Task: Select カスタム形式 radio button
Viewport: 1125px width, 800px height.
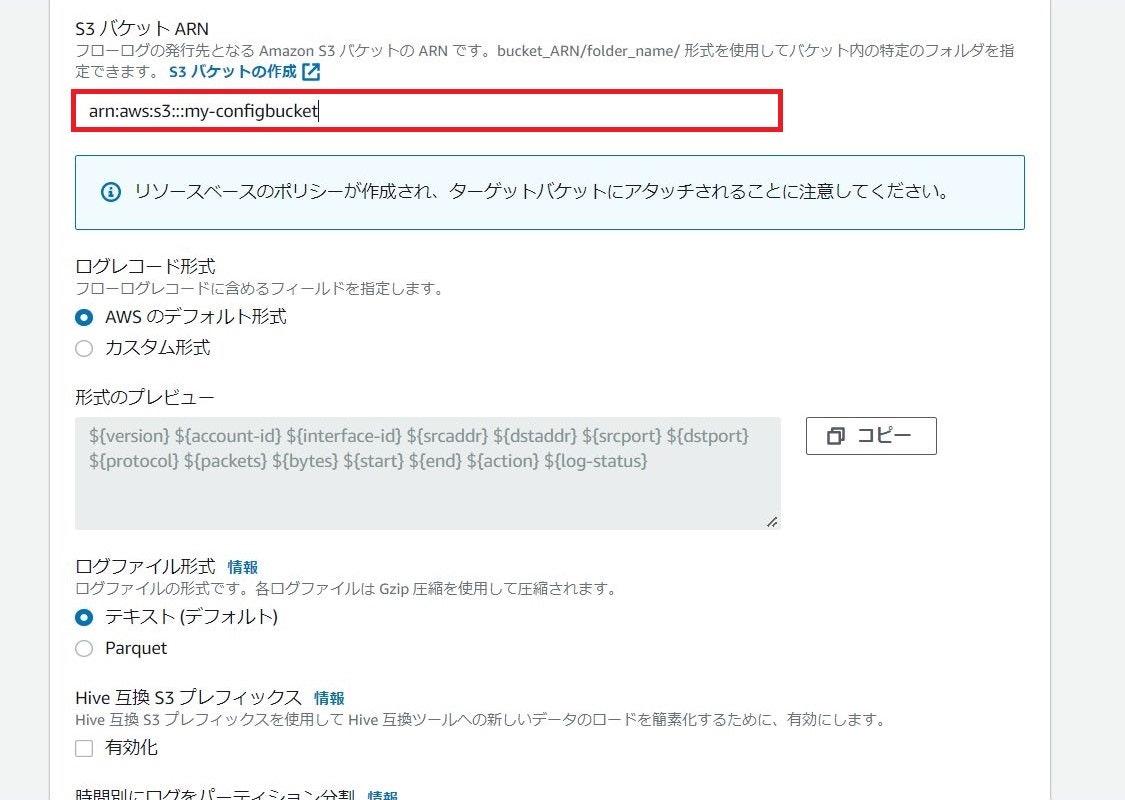Action: (x=84, y=348)
